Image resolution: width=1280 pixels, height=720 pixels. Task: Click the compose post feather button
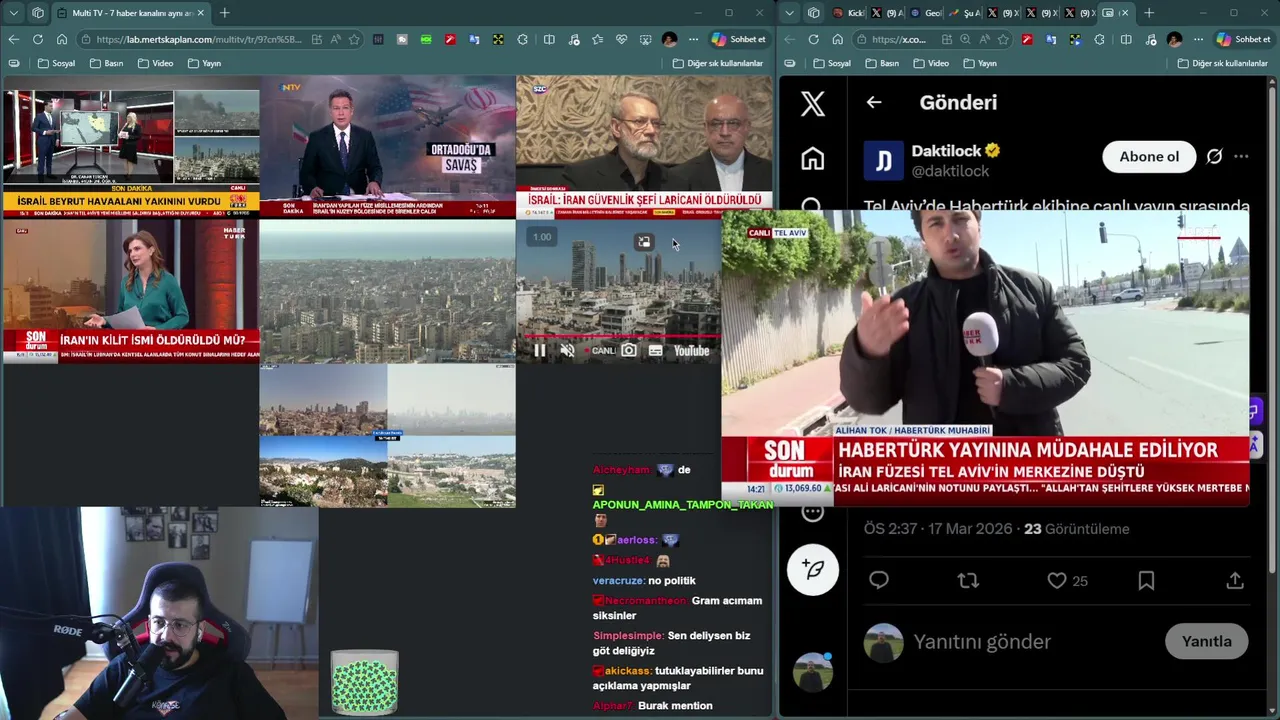(813, 569)
